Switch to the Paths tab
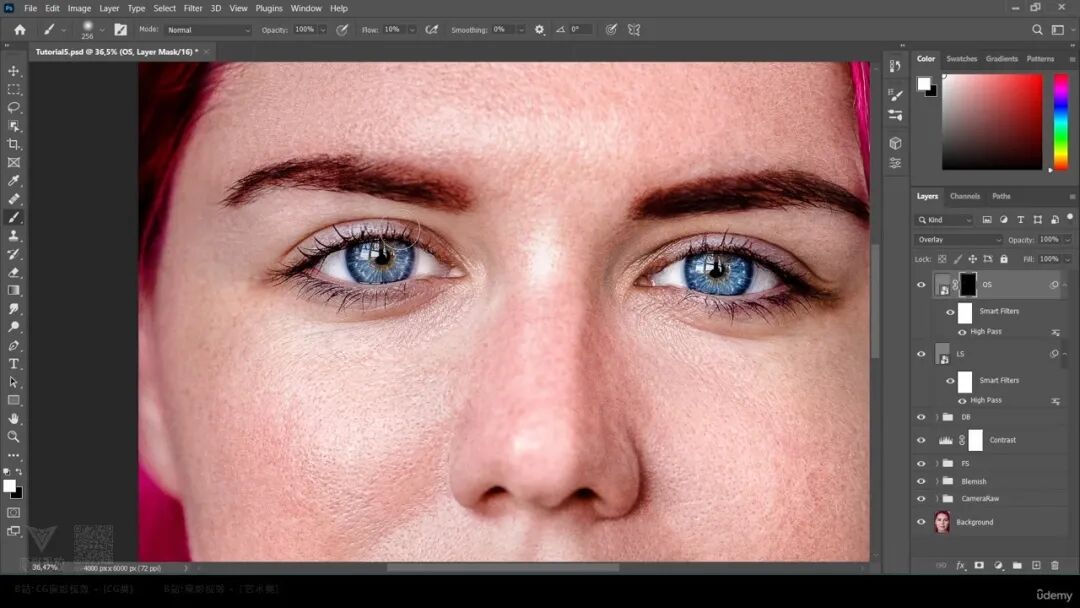 point(1001,196)
